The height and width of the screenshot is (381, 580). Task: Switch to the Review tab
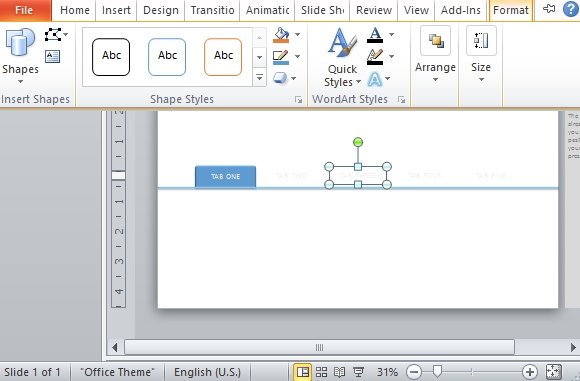click(374, 10)
